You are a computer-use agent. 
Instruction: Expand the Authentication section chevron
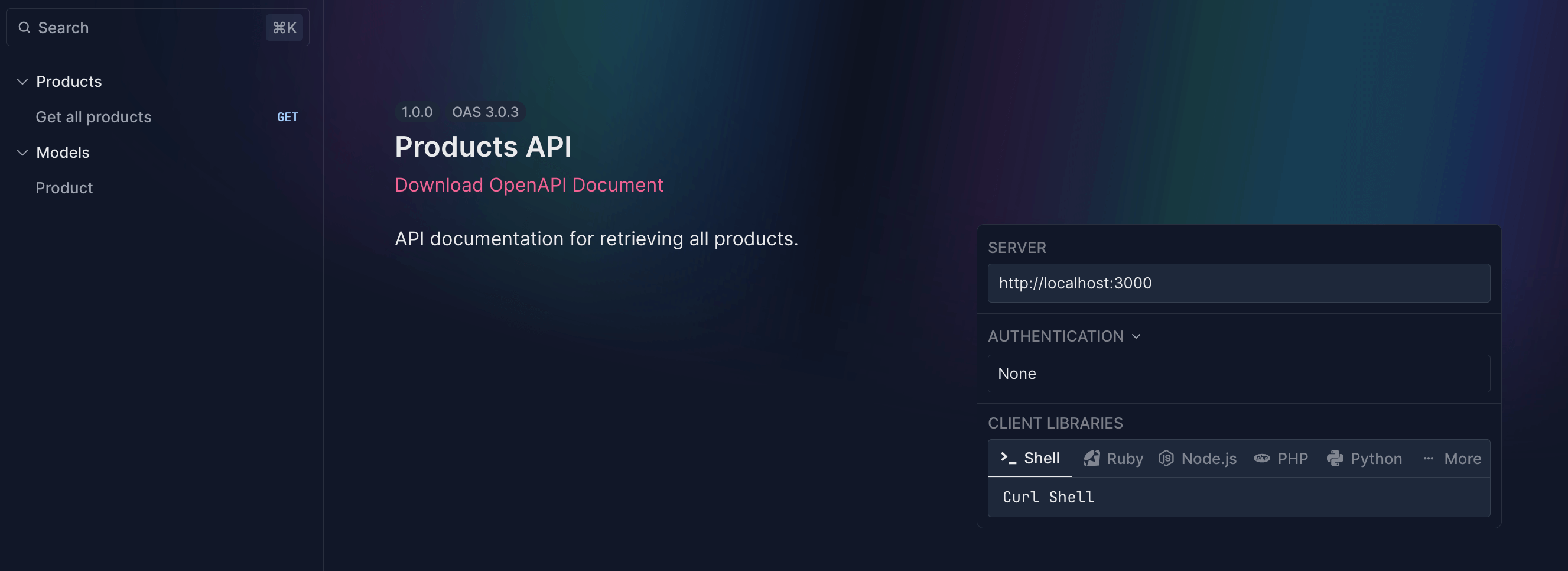(1136, 336)
